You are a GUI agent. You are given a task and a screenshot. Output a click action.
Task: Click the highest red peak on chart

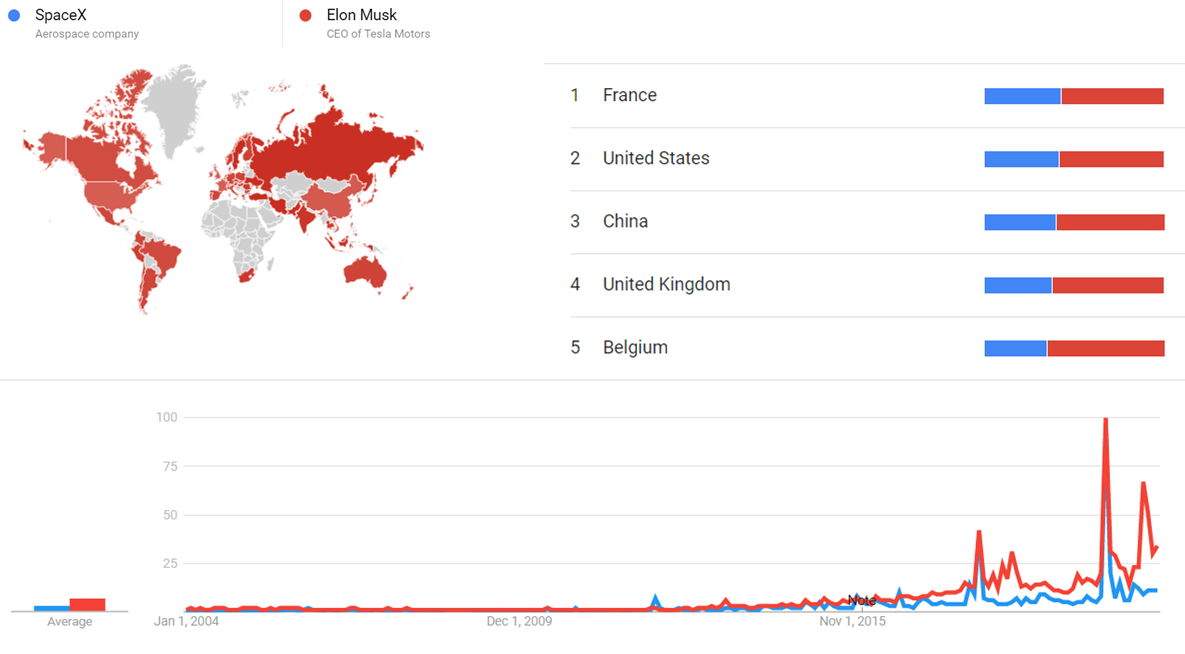(x=1105, y=420)
